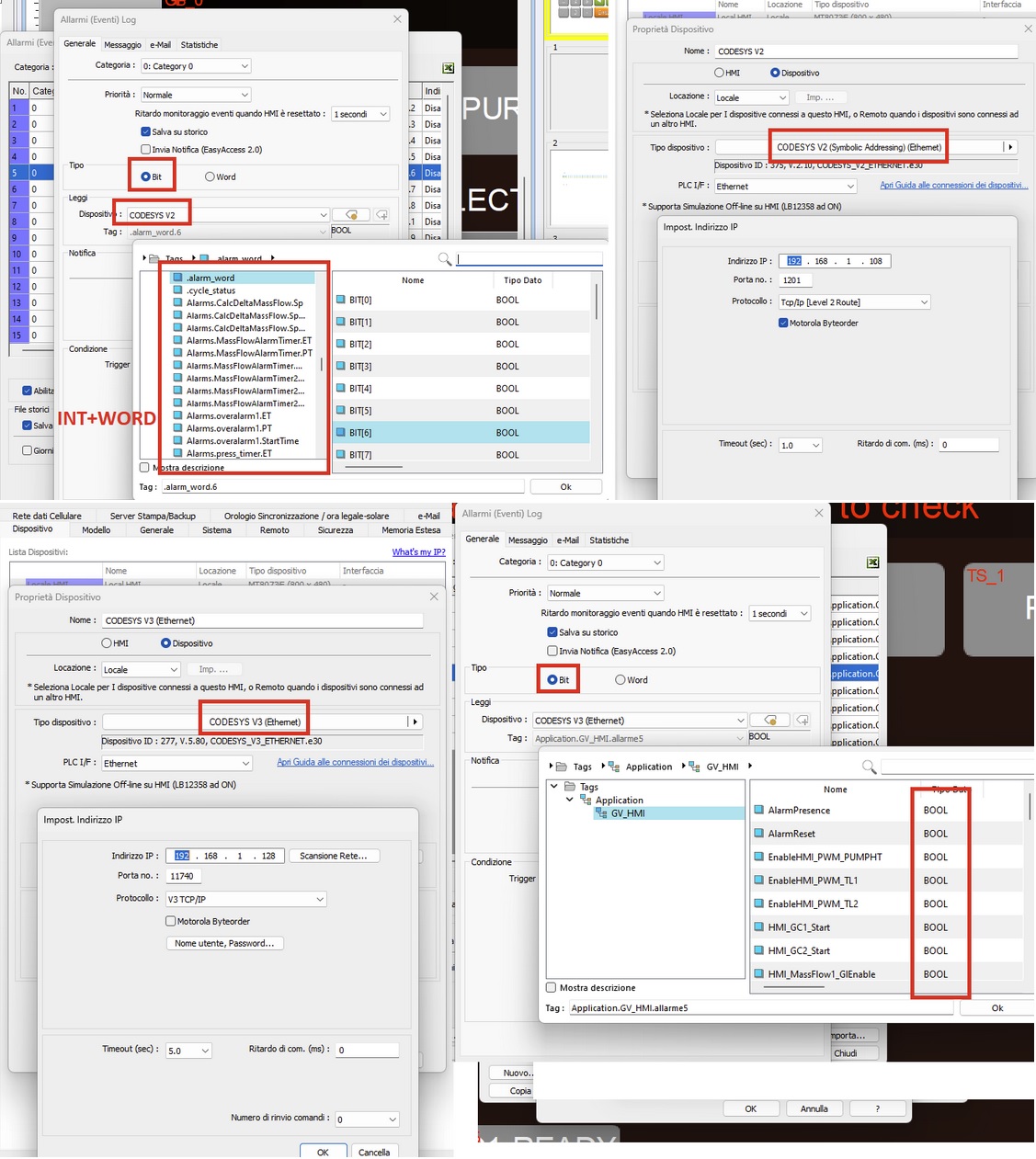1036x1159 pixels.
Task: Select the Word radio in CODESYS V2 alarm dialog
Action: (x=210, y=176)
